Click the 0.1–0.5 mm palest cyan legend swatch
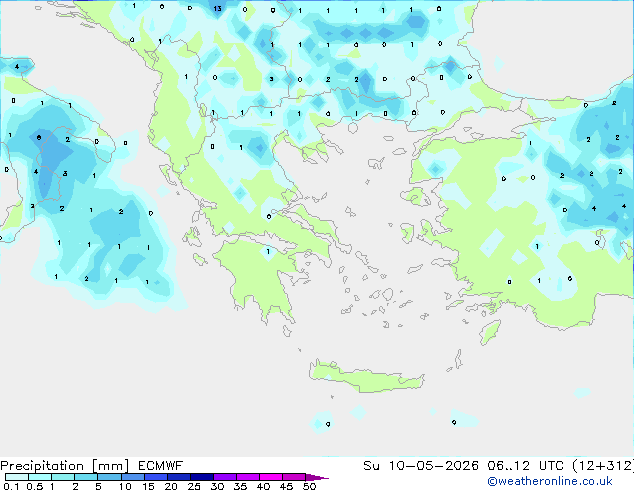Image resolution: width=634 pixels, height=490 pixels. pos(17,477)
